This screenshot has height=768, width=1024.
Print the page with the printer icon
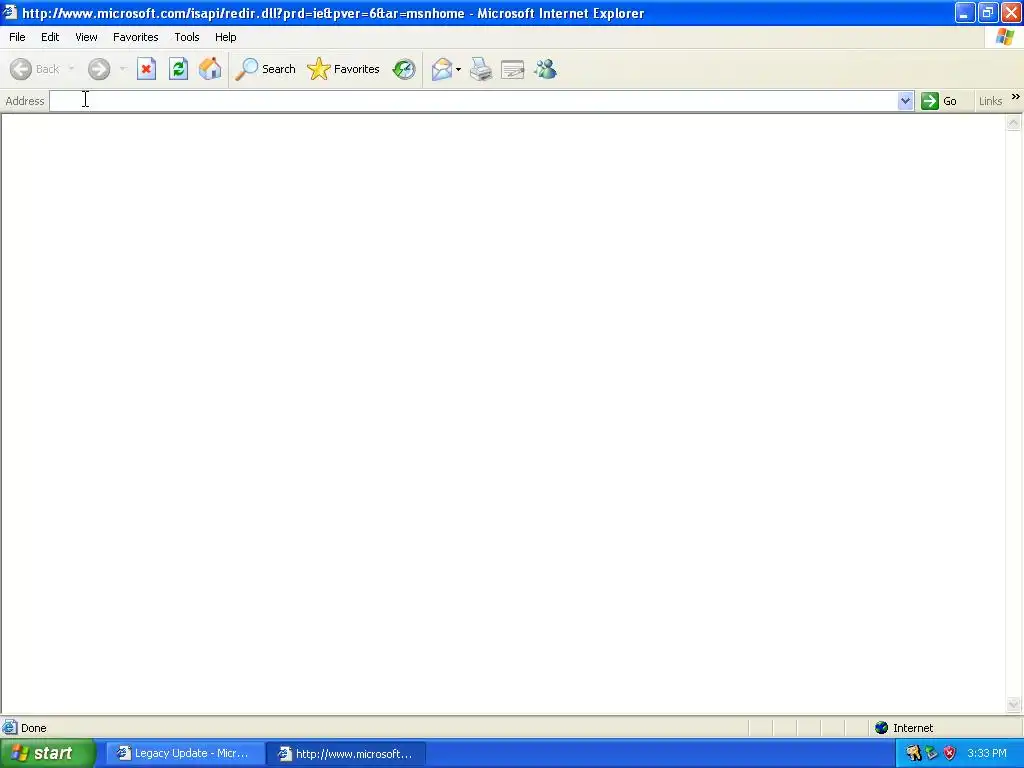point(481,69)
